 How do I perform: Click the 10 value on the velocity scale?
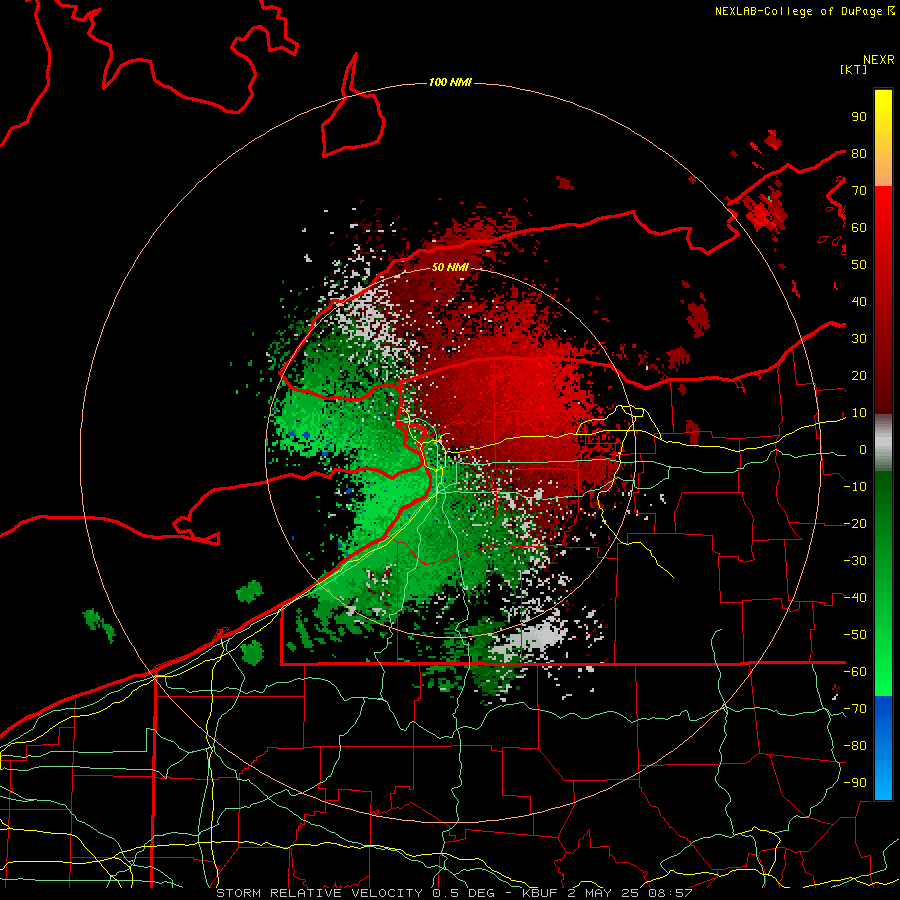pyautogui.click(x=859, y=413)
